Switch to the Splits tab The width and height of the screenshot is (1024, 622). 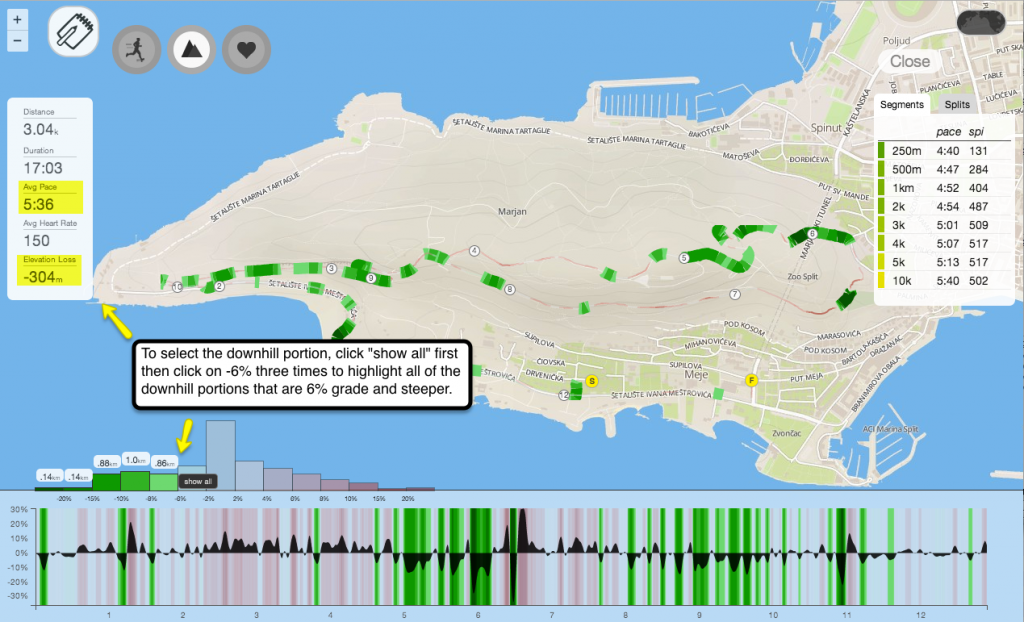click(x=957, y=105)
